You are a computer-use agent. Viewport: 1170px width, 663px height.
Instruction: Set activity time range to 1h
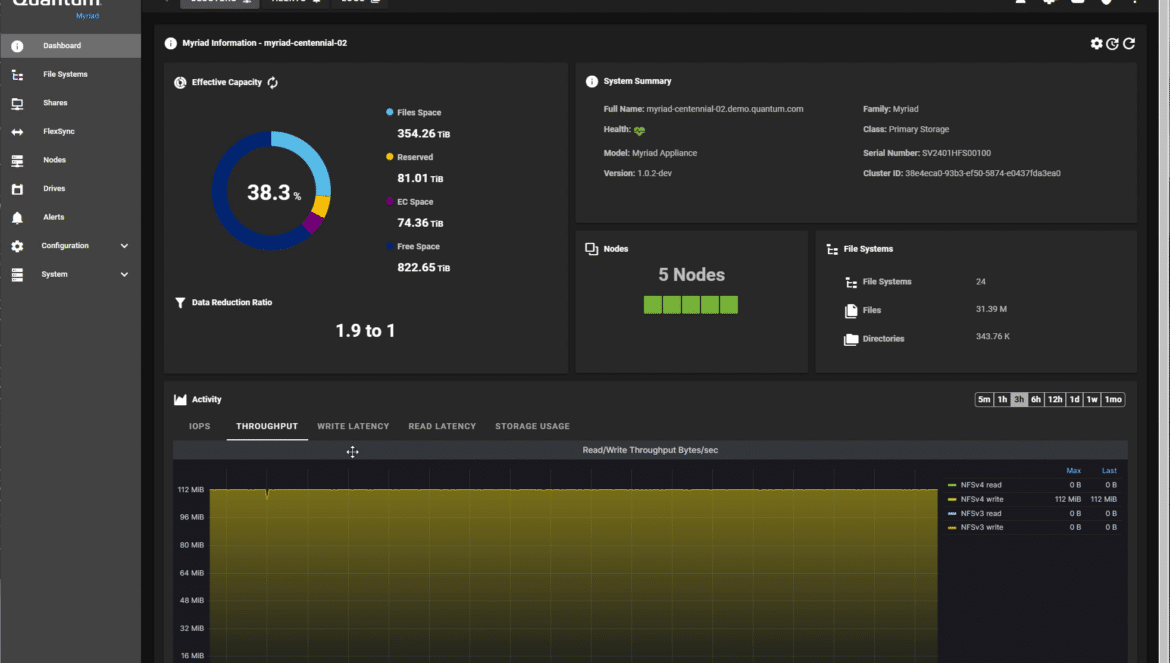click(1002, 400)
